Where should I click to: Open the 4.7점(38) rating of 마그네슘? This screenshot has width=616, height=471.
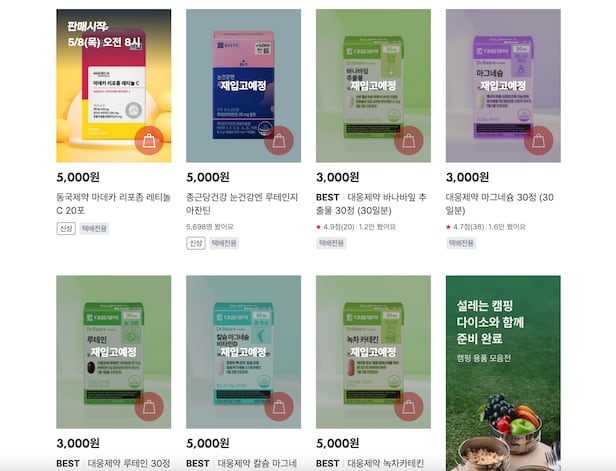(x=468, y=227)
